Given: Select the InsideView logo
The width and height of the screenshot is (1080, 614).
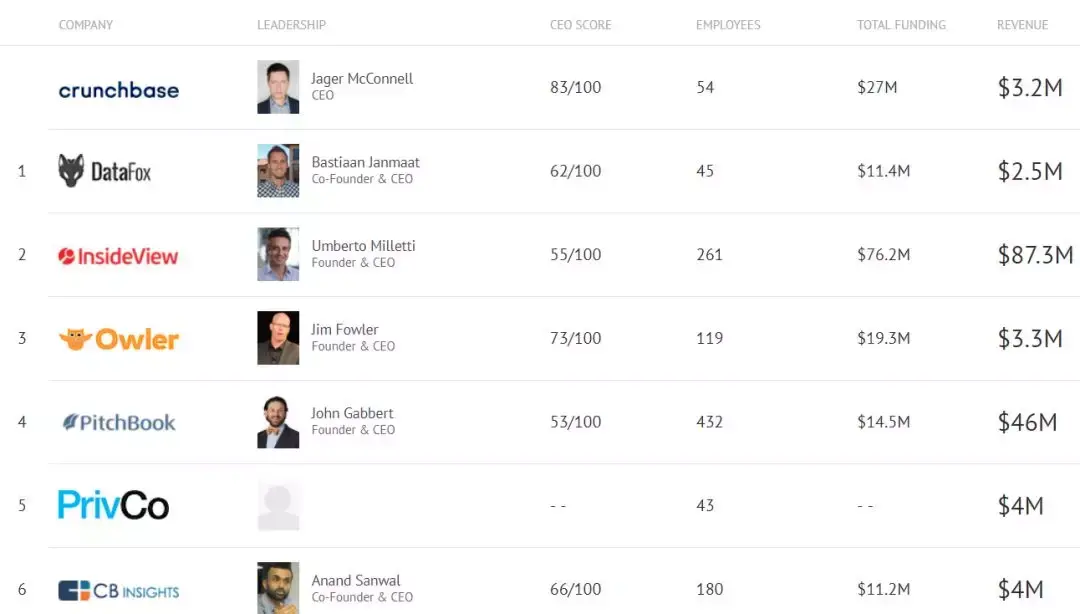Looking at the screenshot, I should pyautogui.click(x=118, y=256).
